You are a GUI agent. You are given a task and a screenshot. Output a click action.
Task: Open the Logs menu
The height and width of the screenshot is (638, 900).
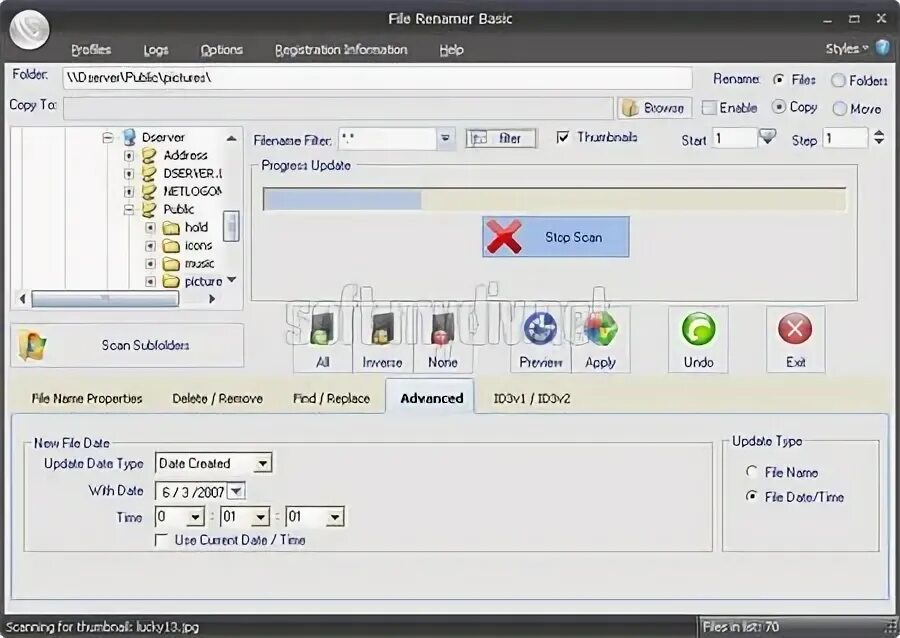pos(156,50)
